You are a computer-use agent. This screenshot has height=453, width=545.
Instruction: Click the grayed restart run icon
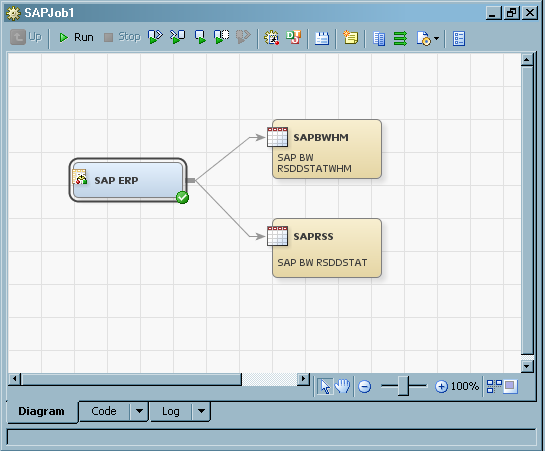tap(243, 37)
